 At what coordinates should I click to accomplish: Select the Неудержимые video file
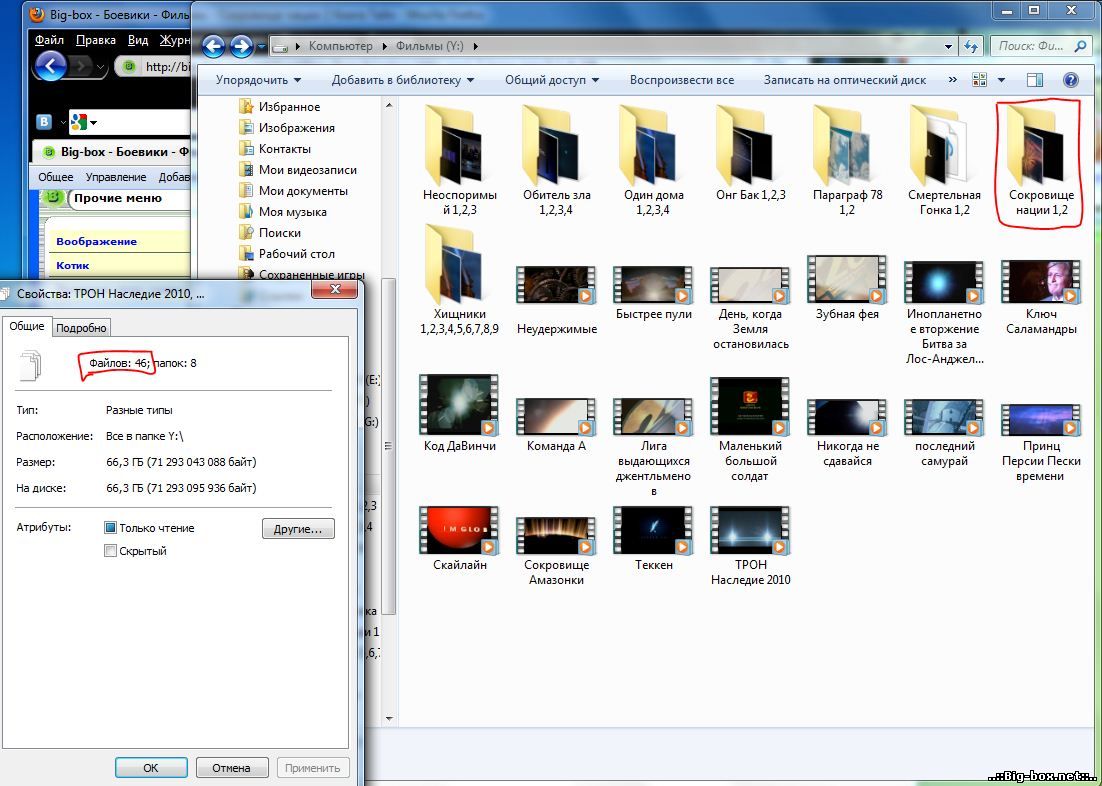[x=557, y=300]
